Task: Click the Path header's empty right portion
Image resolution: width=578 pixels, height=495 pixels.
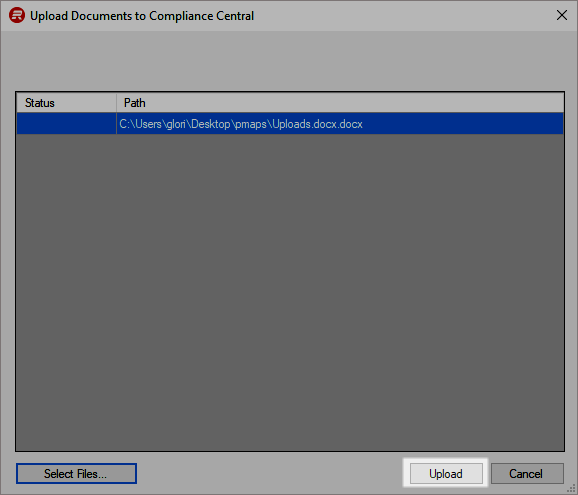Action: [354, 102]
